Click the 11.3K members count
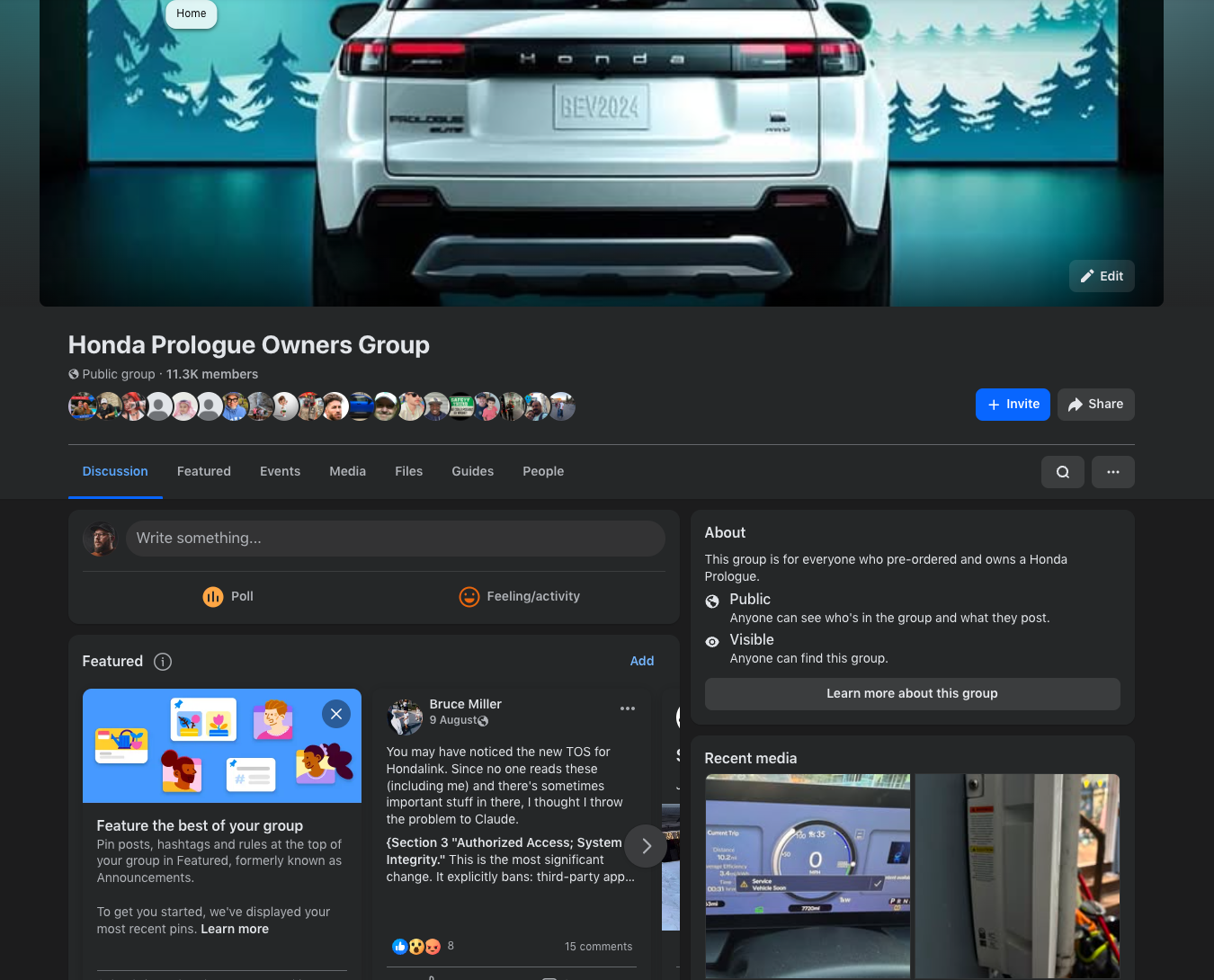The image size is (1214, 980). coord(212,374)
